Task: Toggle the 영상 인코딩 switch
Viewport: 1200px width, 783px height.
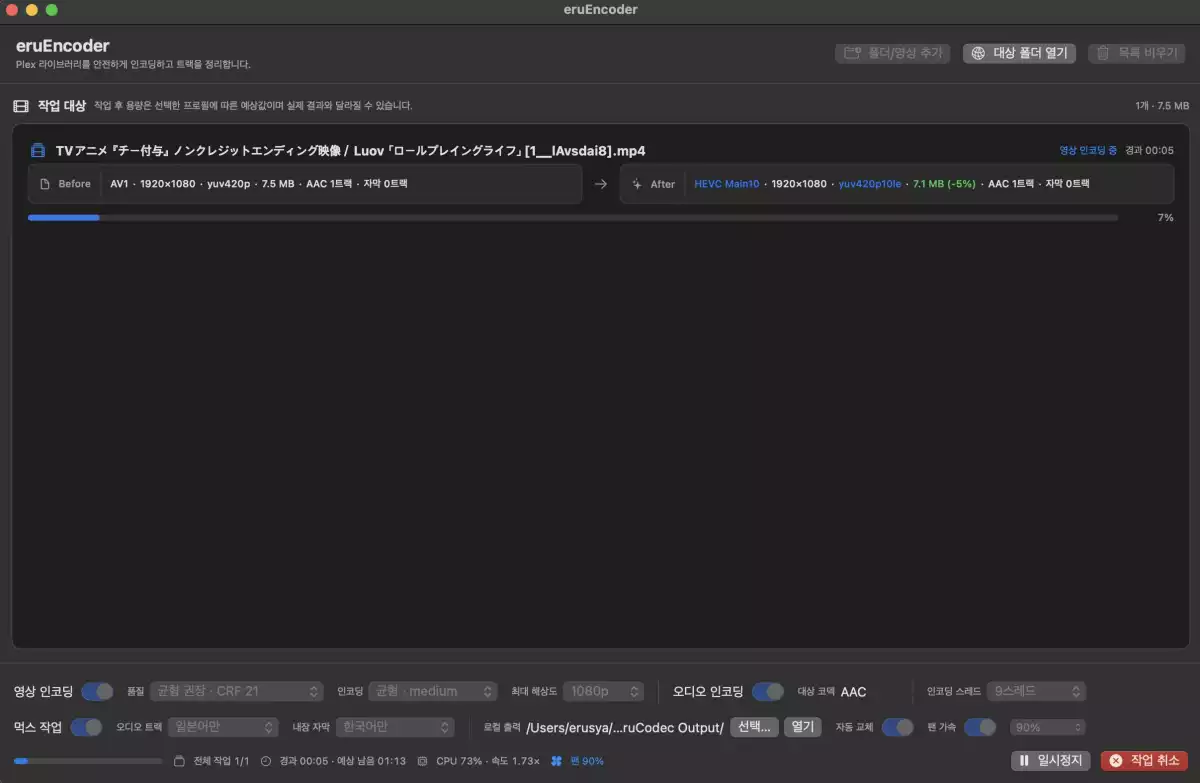Action: pos(97,691)
